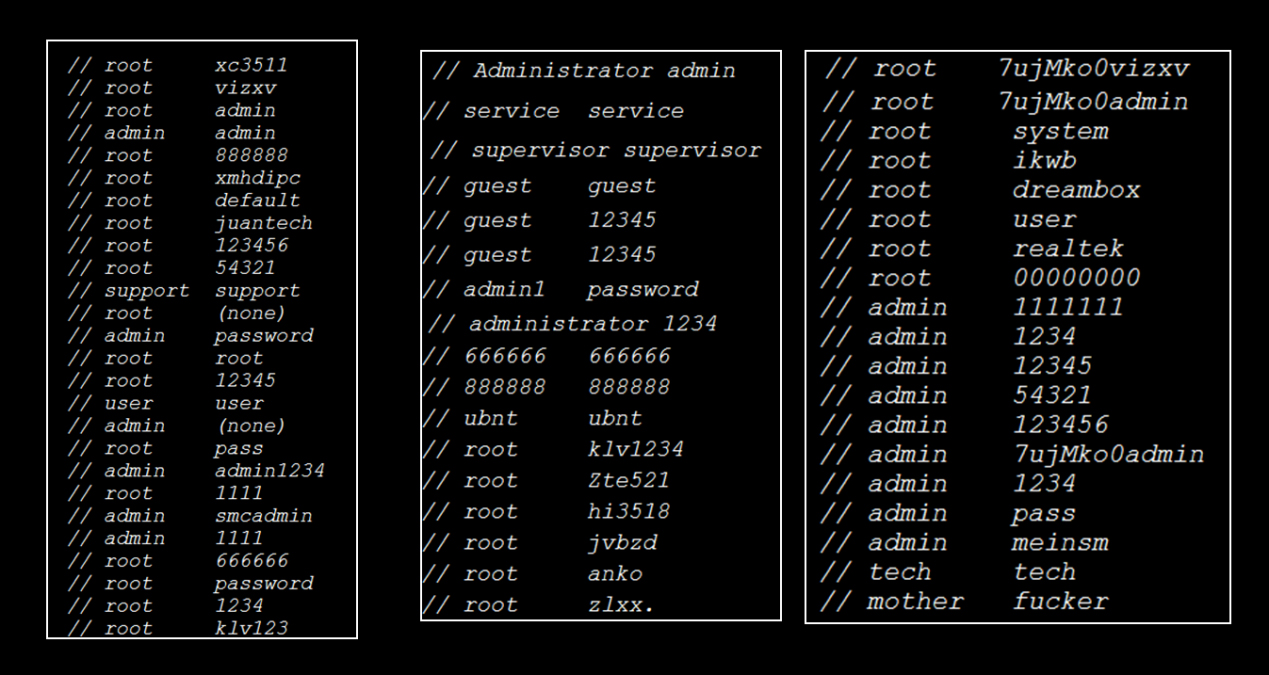Click the klv123 text in left panel
The height and width of the screenshot is (675, 1269).
[251, 628]
